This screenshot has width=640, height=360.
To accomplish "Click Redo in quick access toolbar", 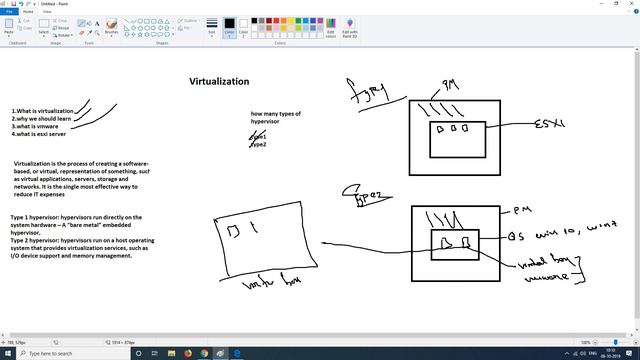I will [28, 4].
